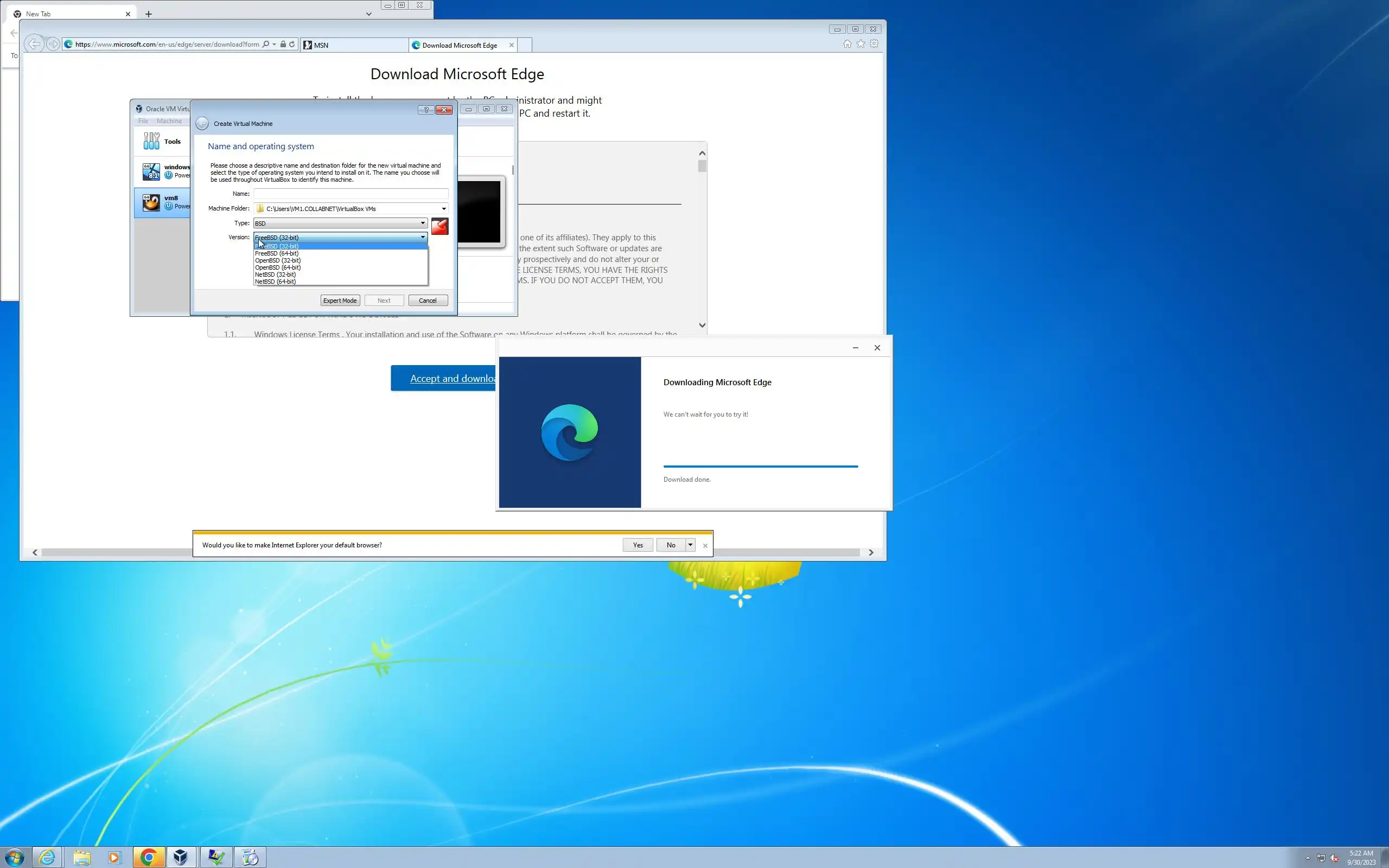1389x868 pixels.
Task: Click the refresh icon in address bar
Action: (x=292, y=44)
